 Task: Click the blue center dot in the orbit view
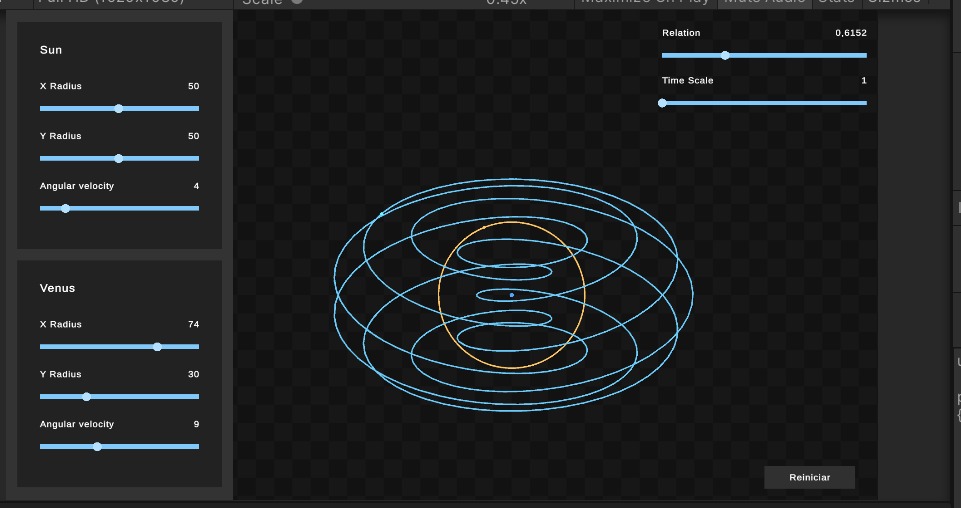(512, 295)
